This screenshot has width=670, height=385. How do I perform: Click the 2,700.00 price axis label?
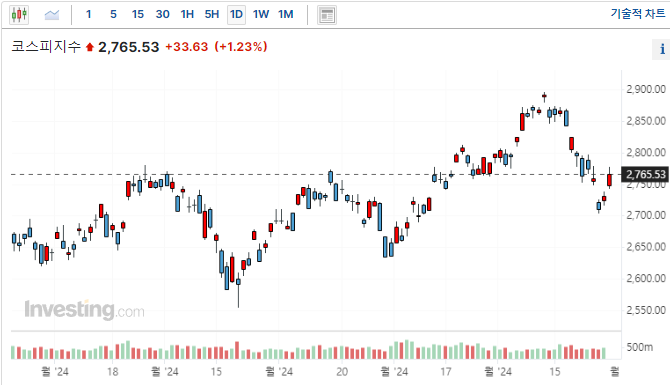coord(646,215)
